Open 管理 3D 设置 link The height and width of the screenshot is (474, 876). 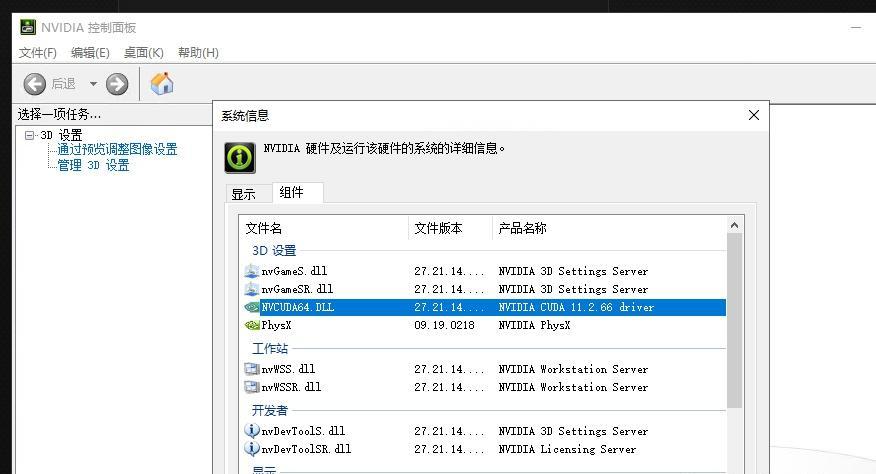(93, 165)
